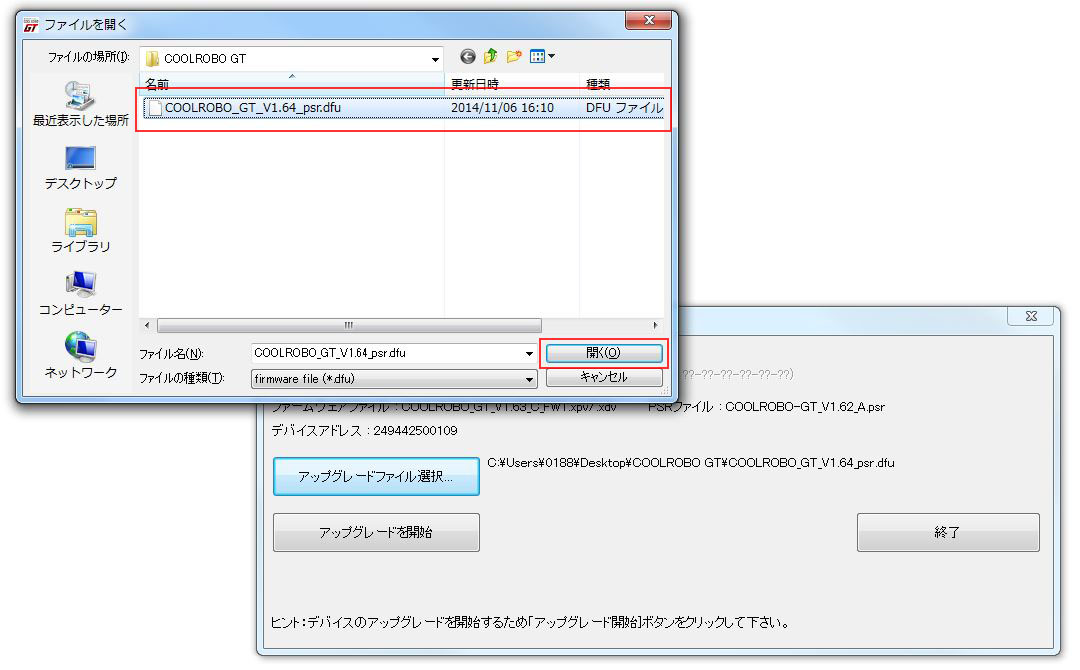Create a new folder icon
The image size is (1080, 670).
coord(514,56)
